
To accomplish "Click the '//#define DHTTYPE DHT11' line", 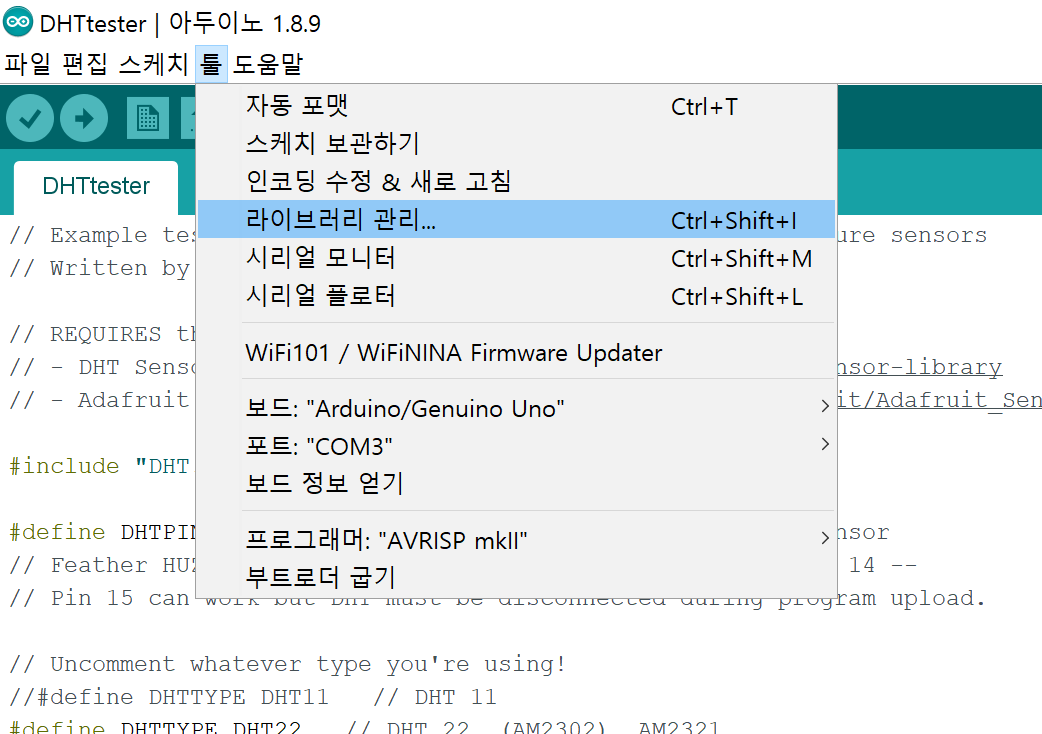I will coord(253,697).
